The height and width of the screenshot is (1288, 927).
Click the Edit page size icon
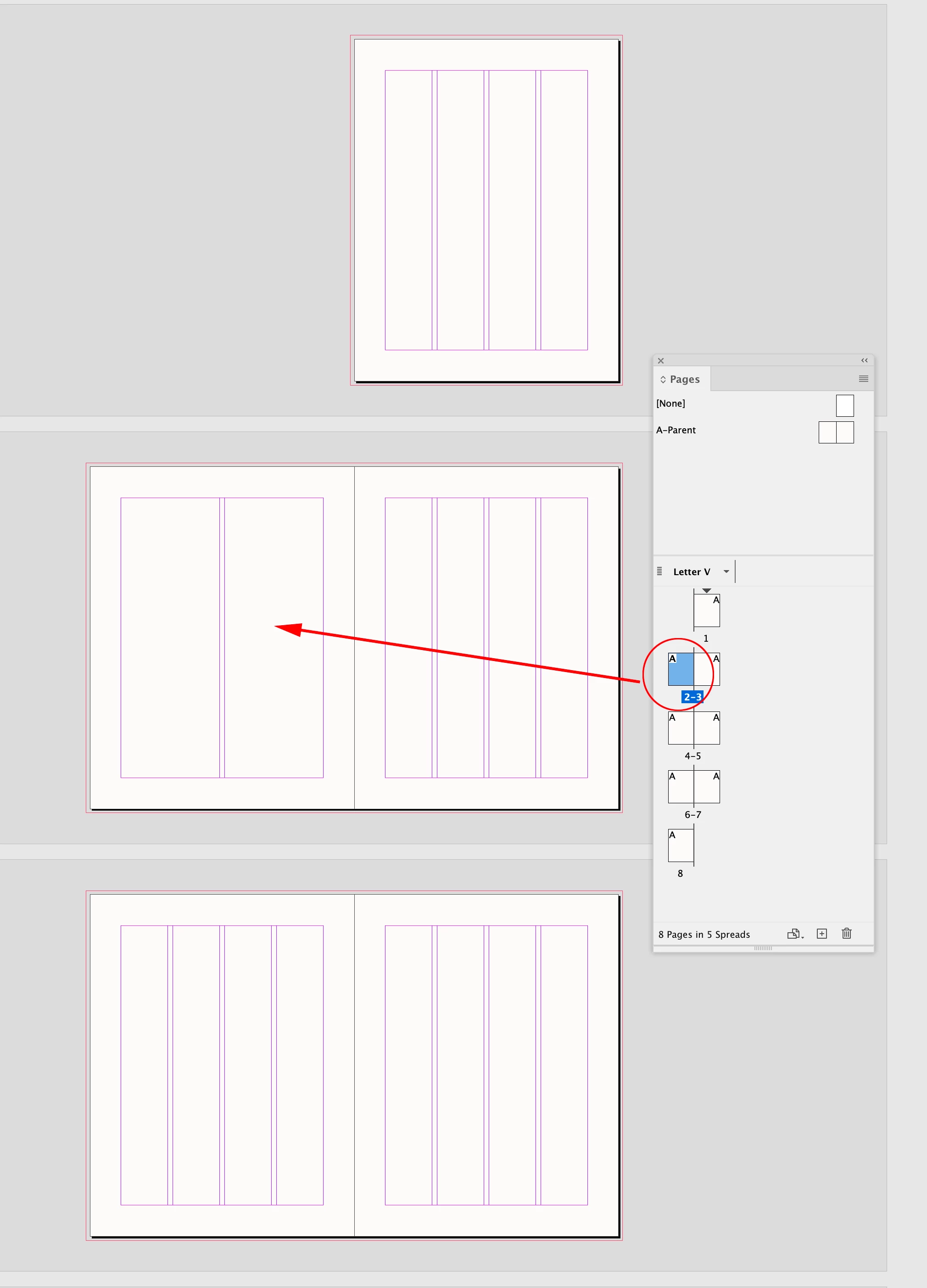coord(795,934)
